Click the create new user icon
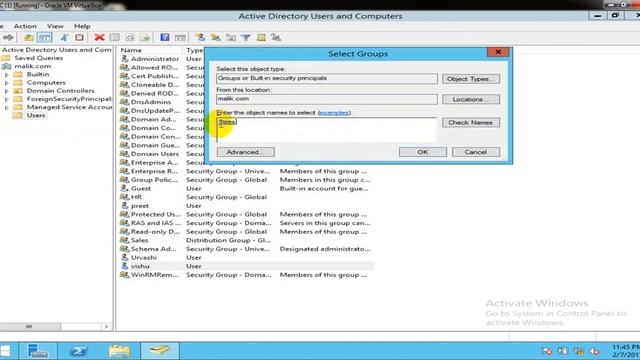This screenshot has height=360, width=640. [x=200, y=38]
